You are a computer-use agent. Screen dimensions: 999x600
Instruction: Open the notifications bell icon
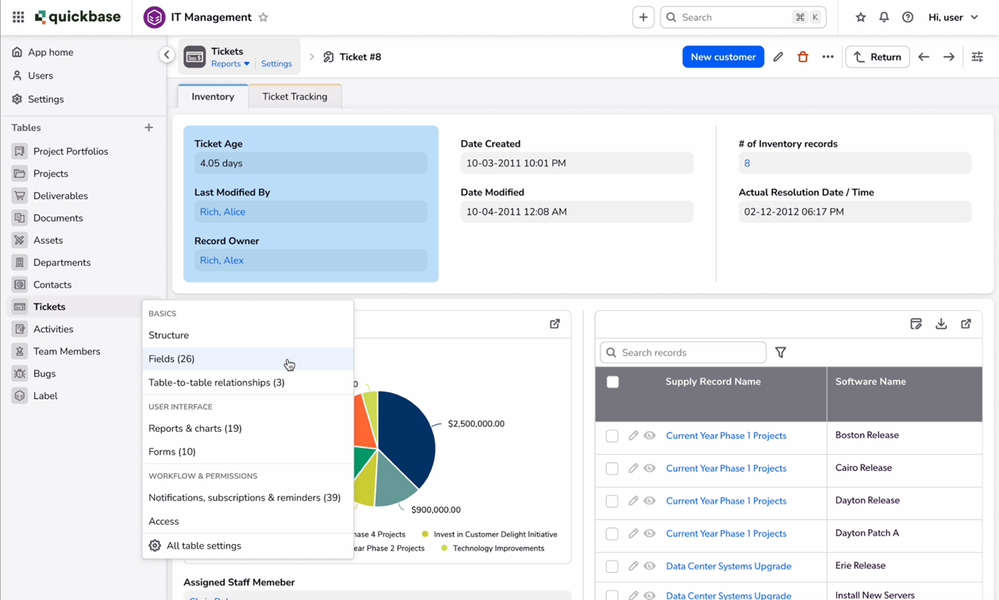[884, 17]
